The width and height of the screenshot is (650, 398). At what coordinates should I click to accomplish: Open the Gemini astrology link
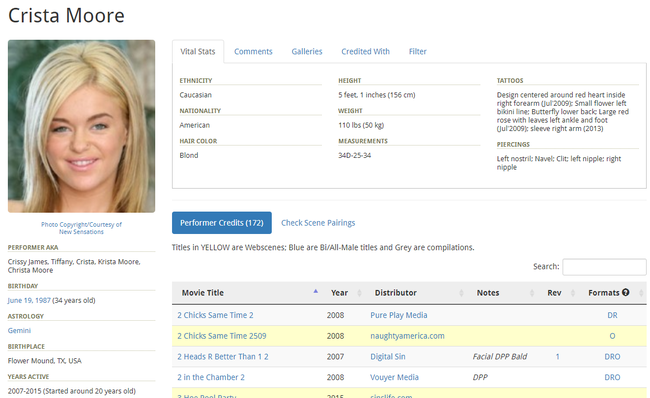19,330
